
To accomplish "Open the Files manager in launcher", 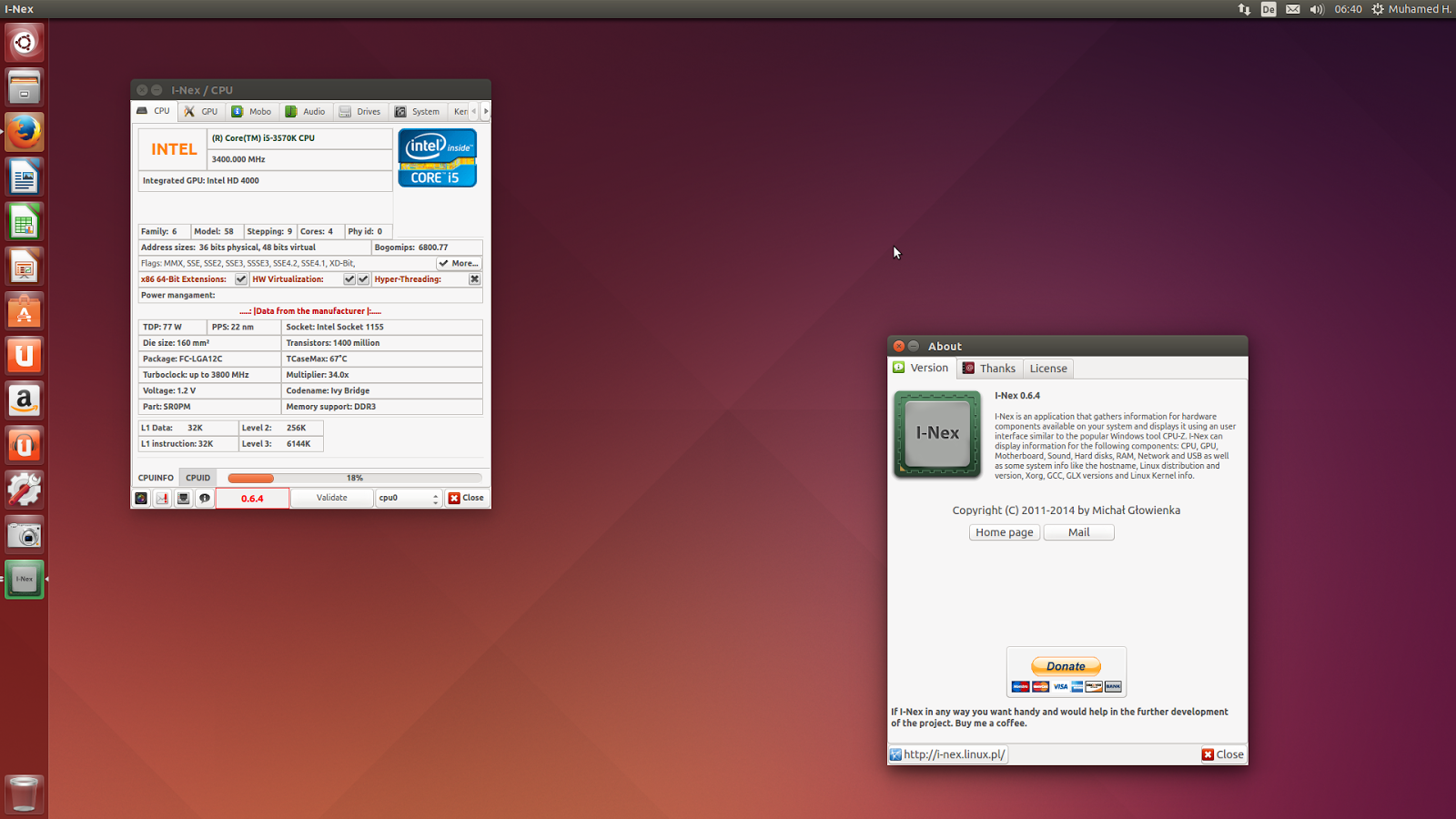I will pyautogui.click(x=25, y=87).
